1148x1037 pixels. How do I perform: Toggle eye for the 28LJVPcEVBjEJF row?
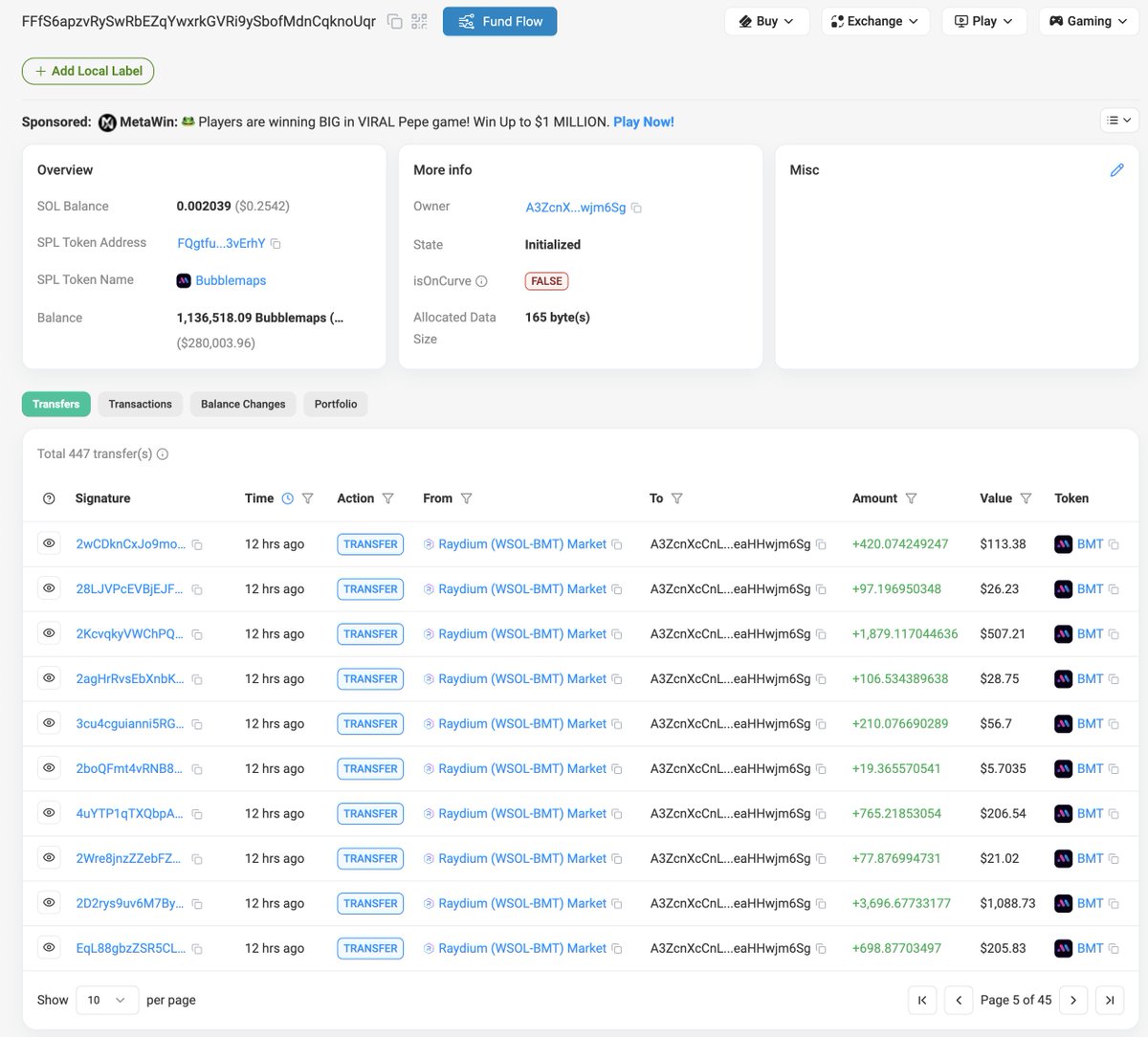pyautogui.click(x=49, y=588)
